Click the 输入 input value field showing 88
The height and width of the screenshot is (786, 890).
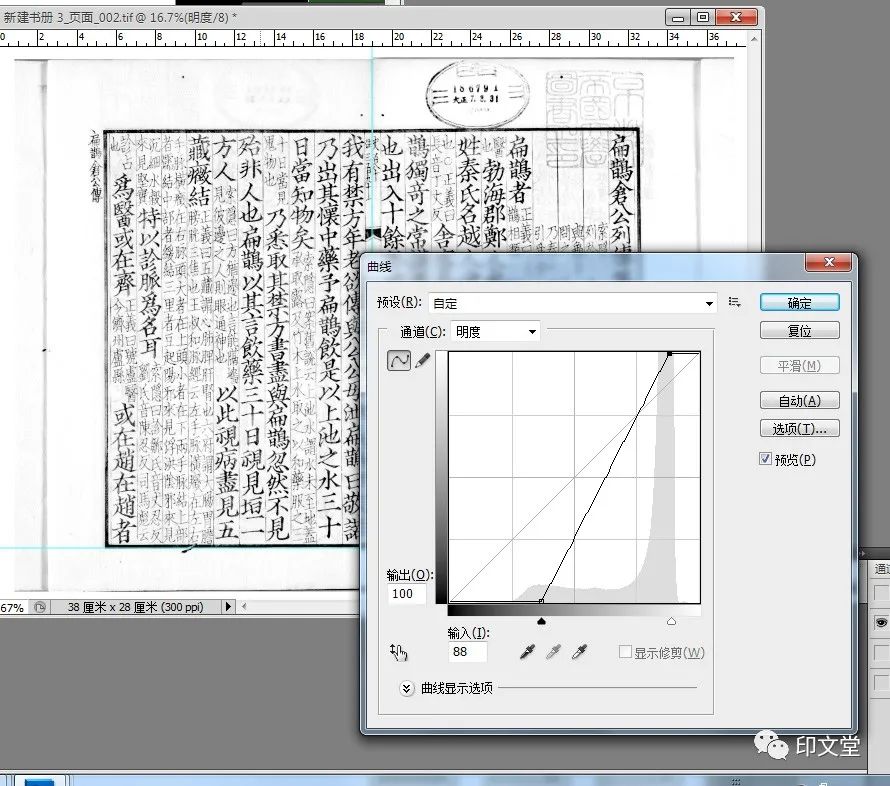468,652
